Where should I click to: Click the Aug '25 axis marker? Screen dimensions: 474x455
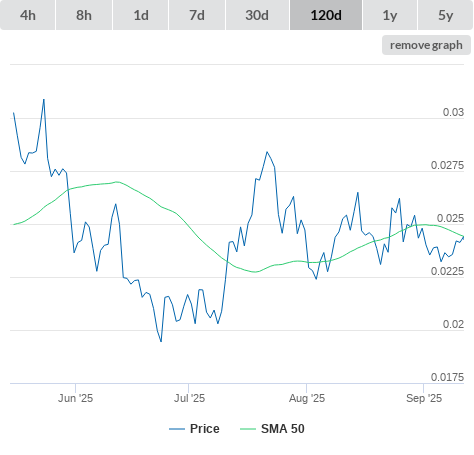click(307, 398)
